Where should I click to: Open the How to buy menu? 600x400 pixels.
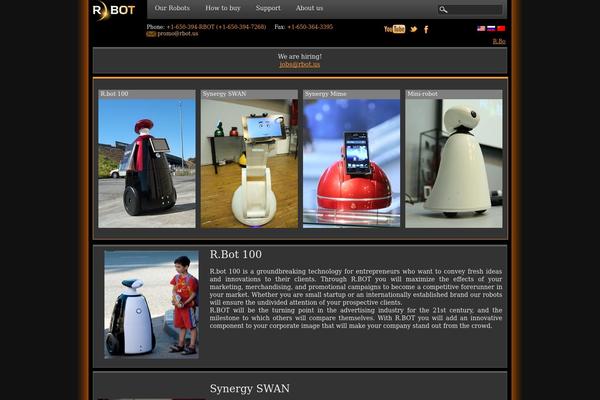pos(223,8)
